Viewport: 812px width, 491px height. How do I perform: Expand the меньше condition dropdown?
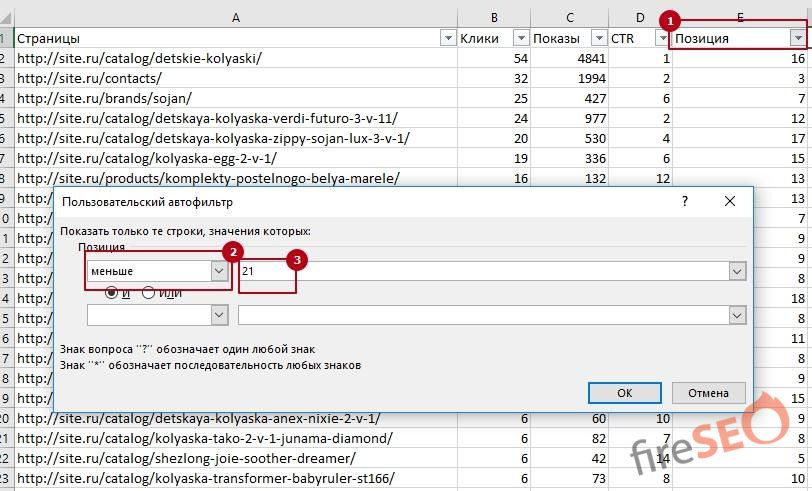point(219,271)
